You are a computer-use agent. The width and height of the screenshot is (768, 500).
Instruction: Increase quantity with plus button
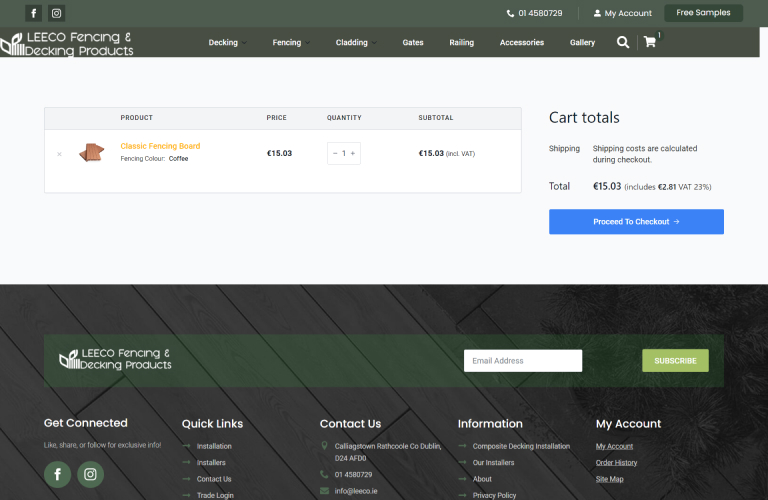[x=353, y=153]
